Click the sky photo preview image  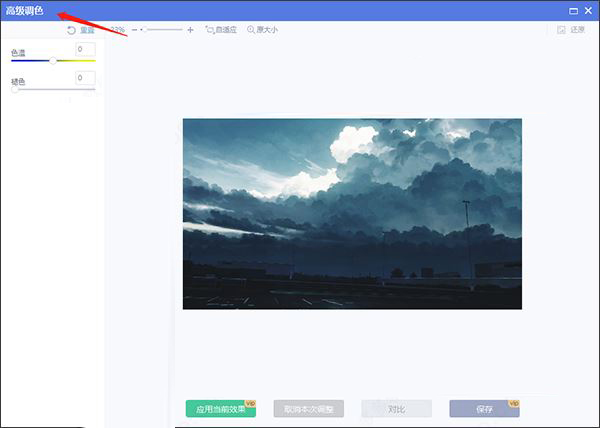(352, 214)
